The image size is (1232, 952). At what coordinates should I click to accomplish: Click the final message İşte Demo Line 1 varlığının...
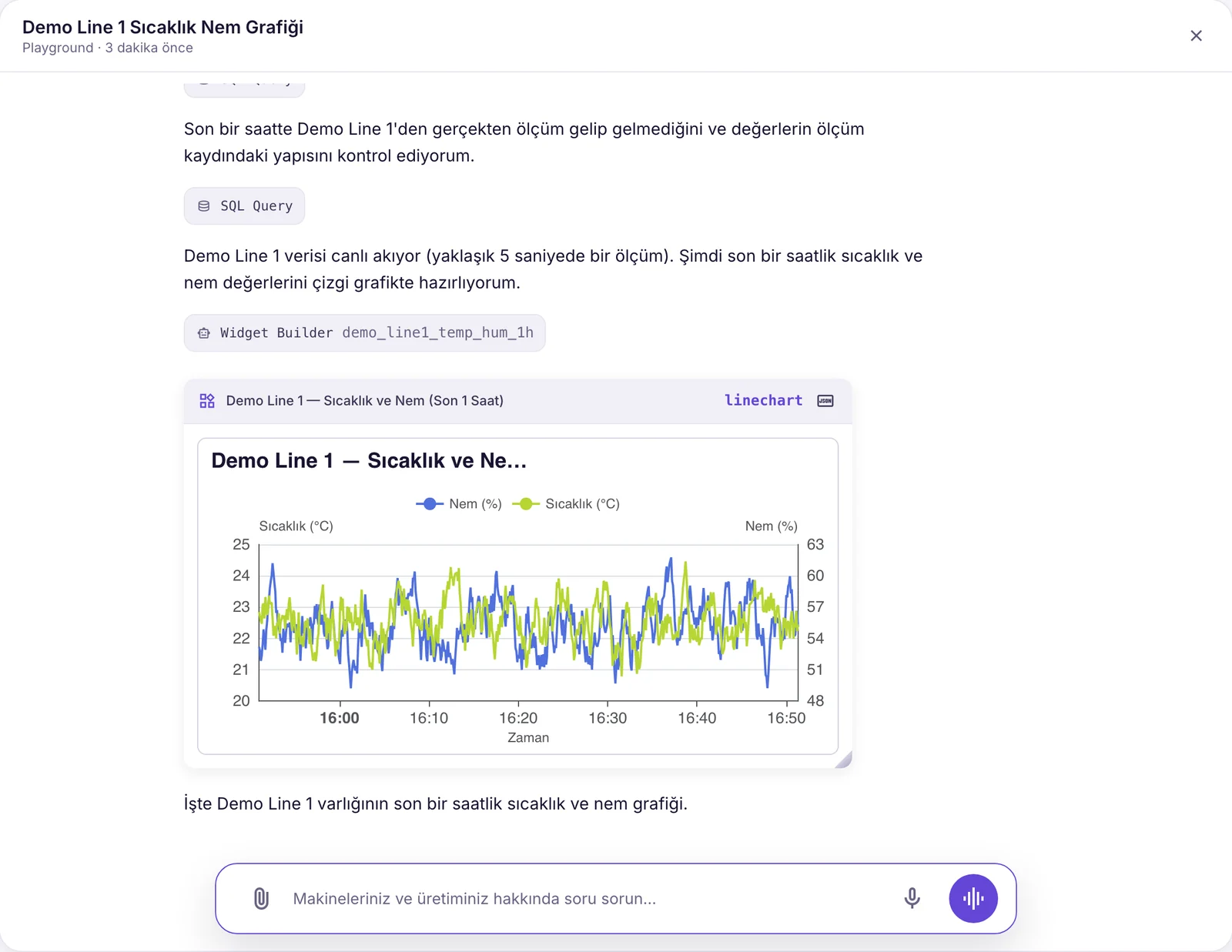pyautogui.click(x=436, y=803)
